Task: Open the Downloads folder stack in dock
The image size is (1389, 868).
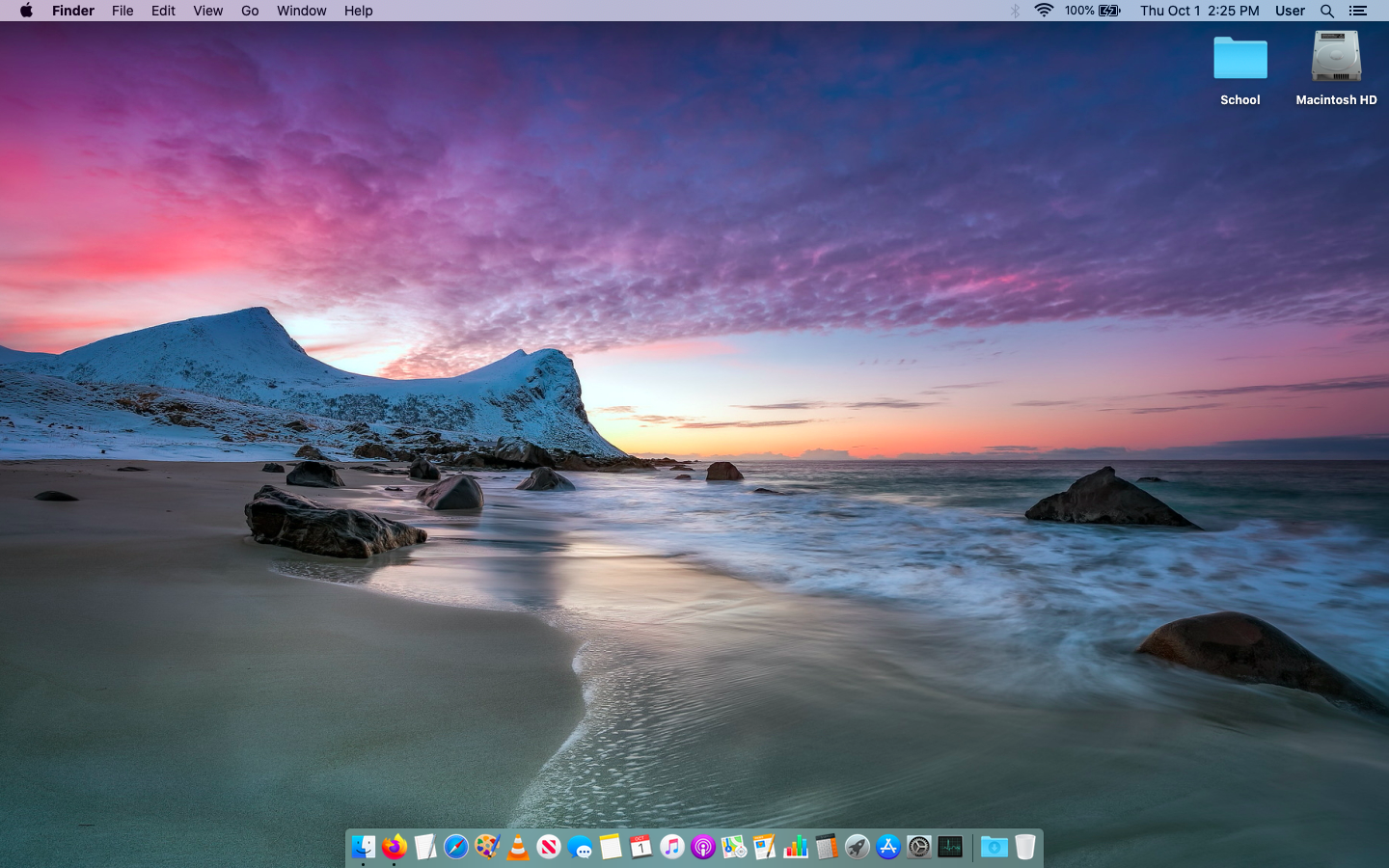Action: [994, 847]
